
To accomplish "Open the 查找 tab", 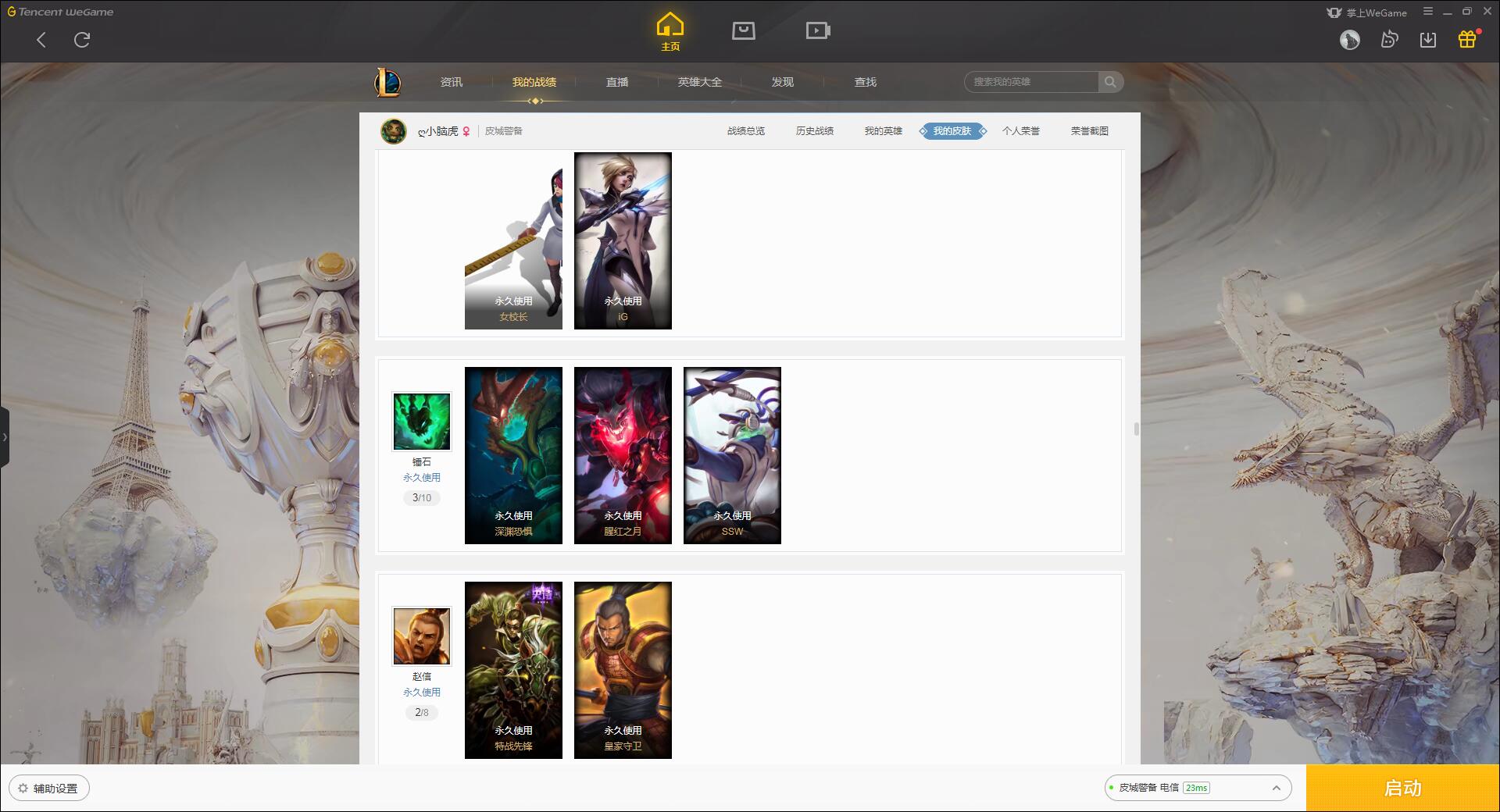I will coord(866,82).
